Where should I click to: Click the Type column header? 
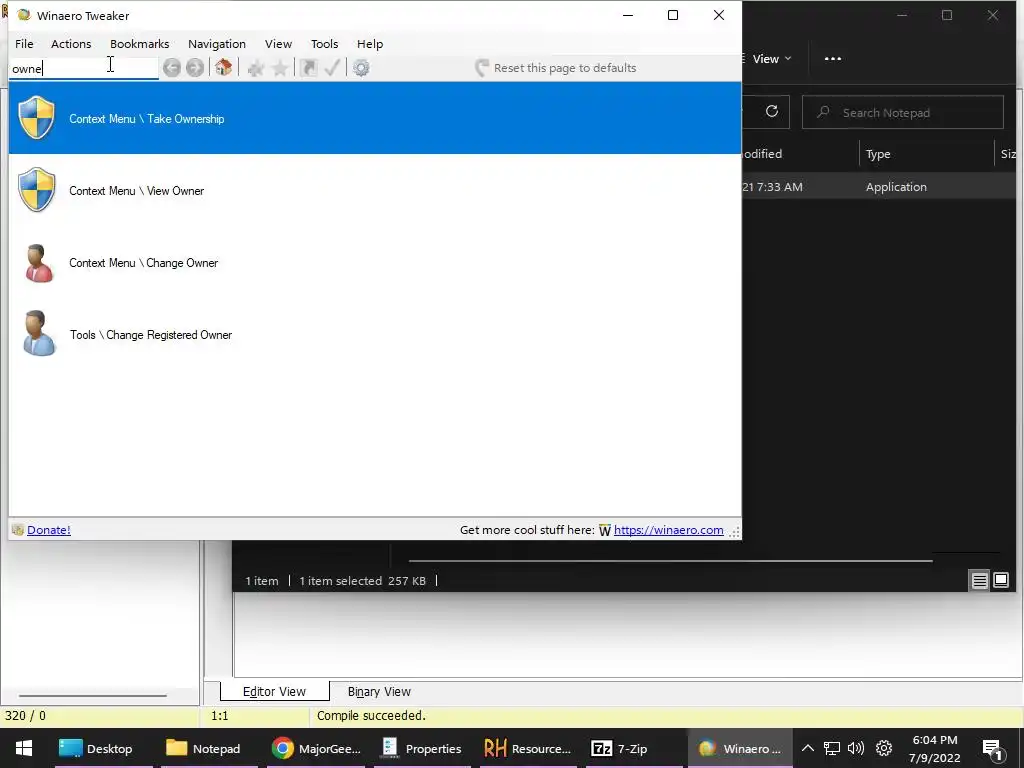[x=878, y=154]
